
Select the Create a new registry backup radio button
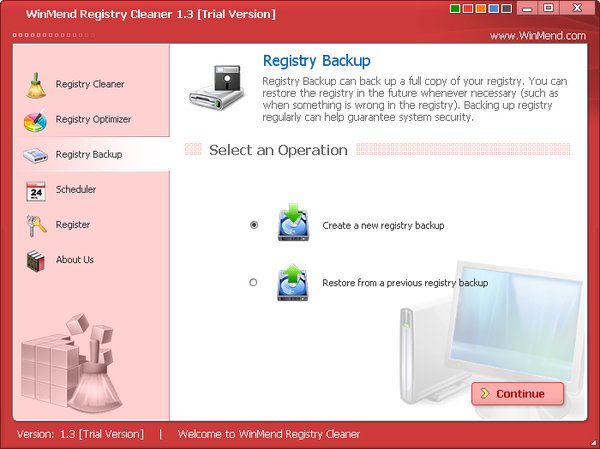click(254, 225)
